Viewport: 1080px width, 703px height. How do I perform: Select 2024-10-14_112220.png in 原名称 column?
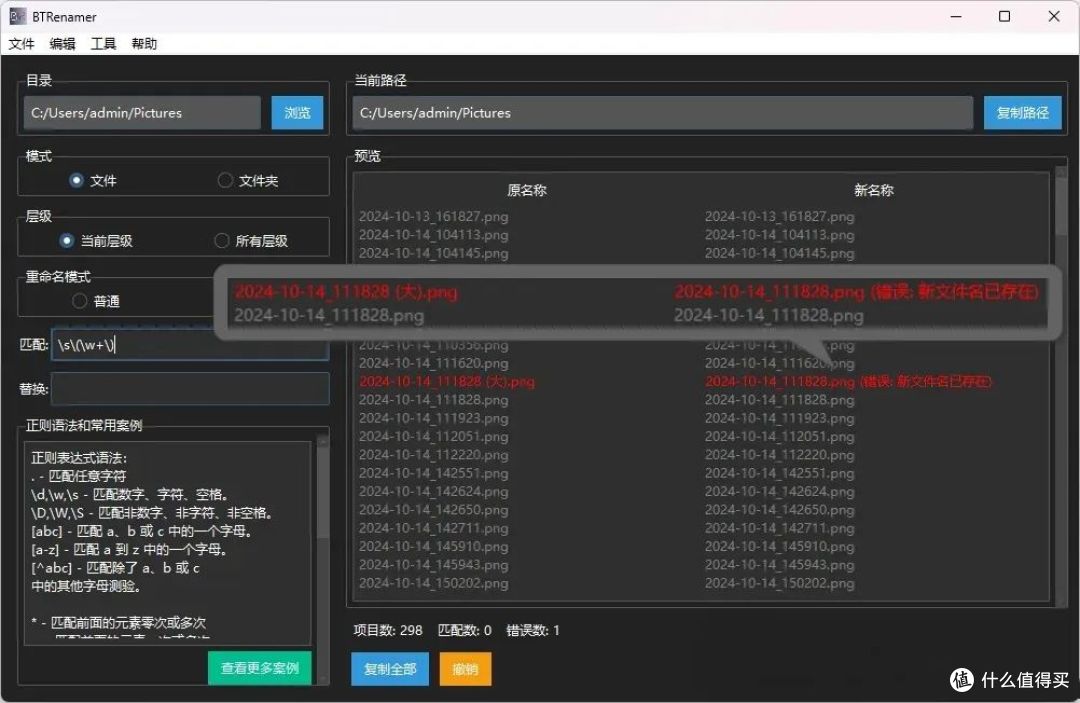(x=434, y=454)
